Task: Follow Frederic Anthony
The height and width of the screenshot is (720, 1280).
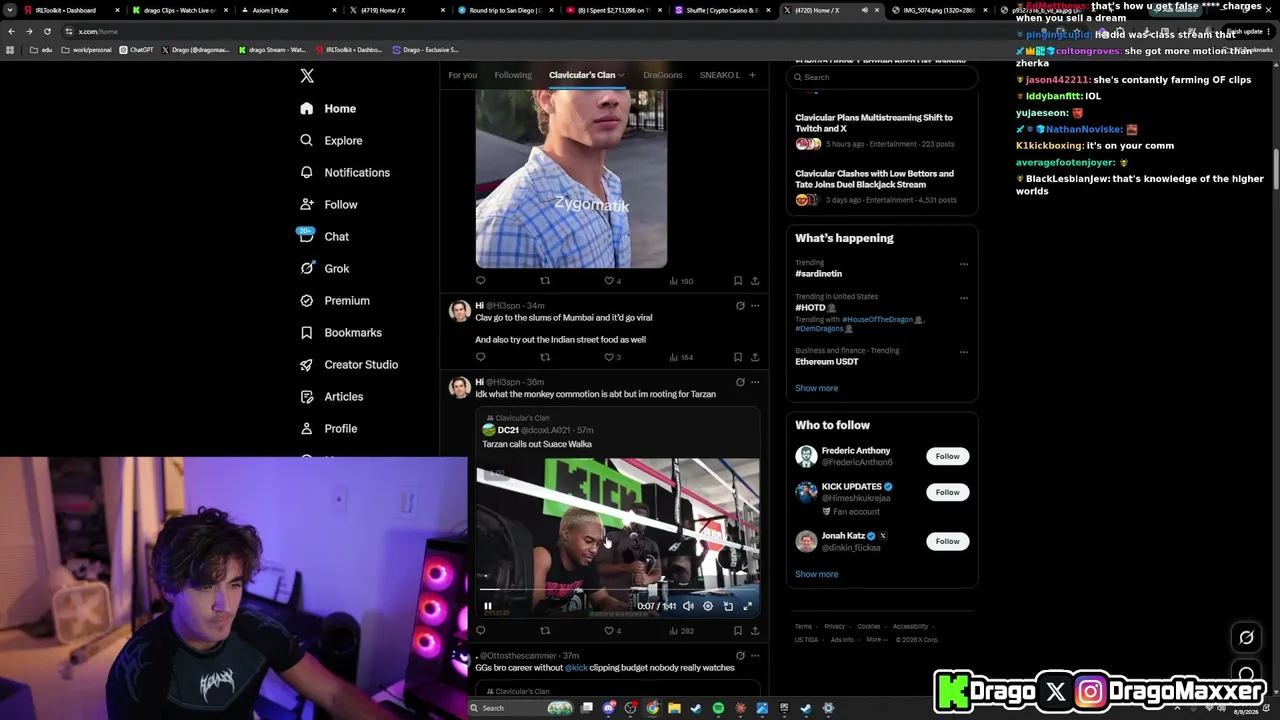Action: tap(947, 456)
